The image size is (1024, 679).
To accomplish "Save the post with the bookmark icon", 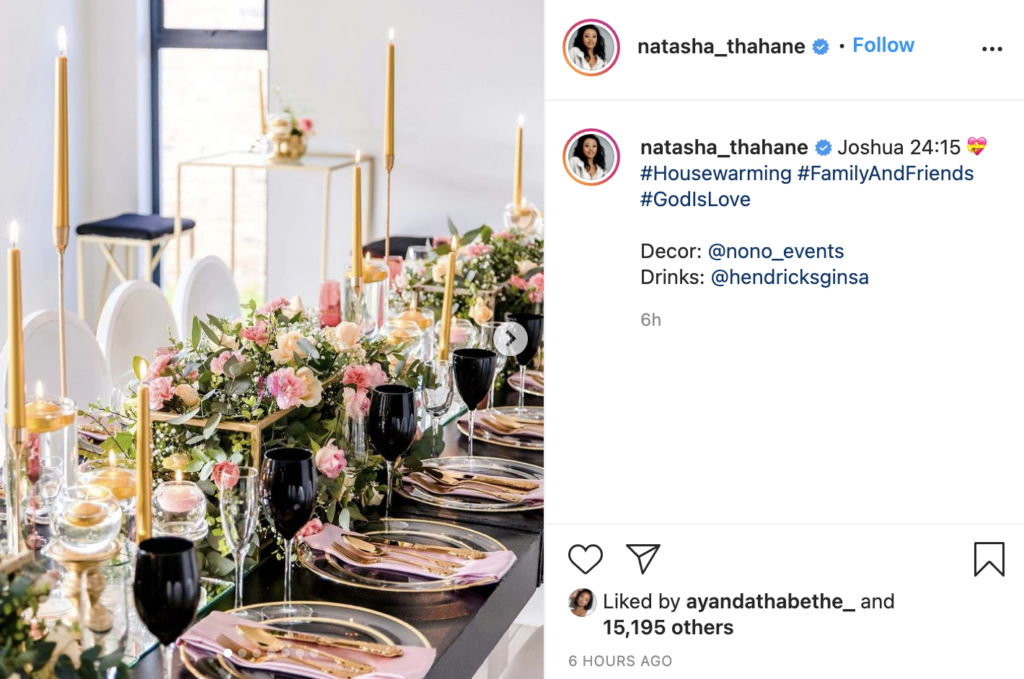I will [989, 559].
